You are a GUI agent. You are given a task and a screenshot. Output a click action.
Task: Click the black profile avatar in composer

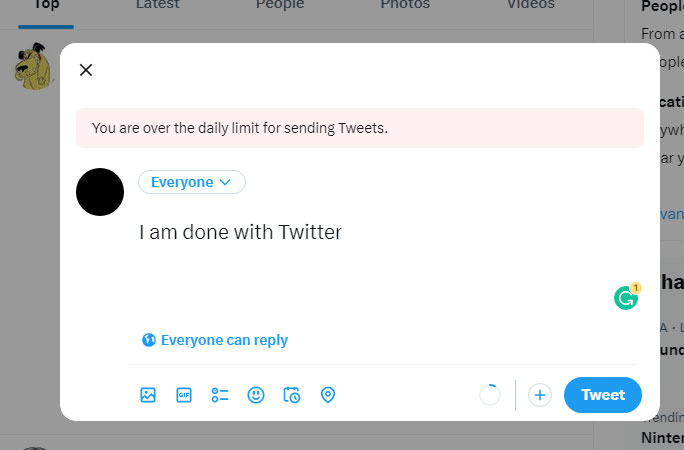[x=100, y=192]
